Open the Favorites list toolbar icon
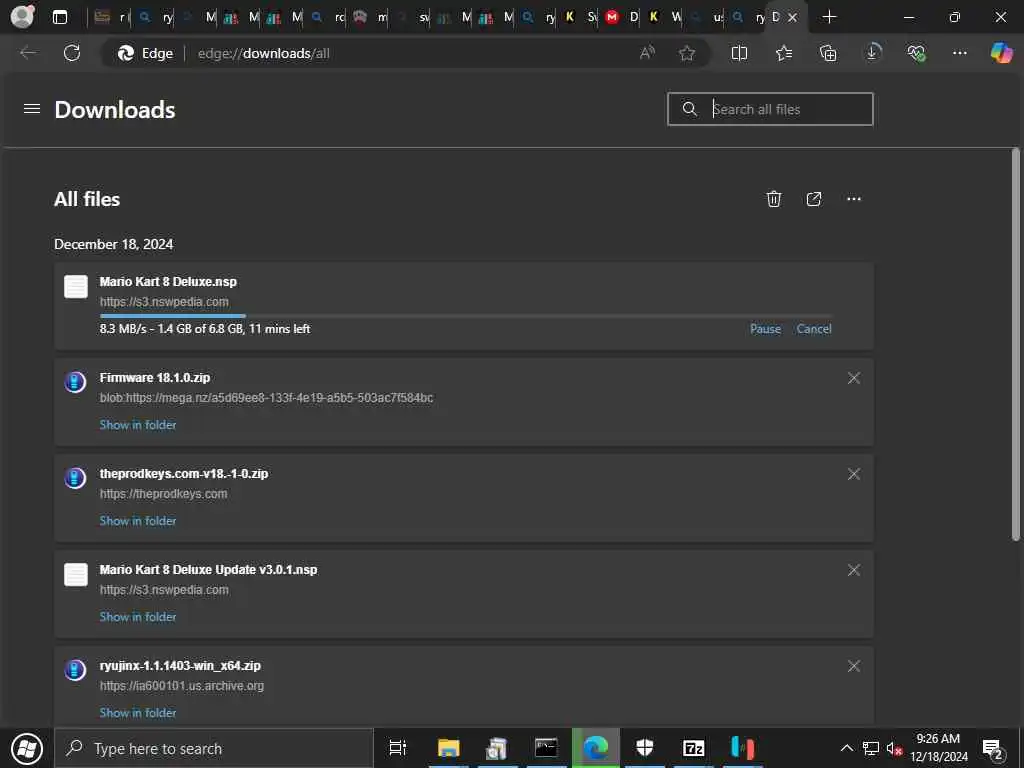 [x=784, y=53]
